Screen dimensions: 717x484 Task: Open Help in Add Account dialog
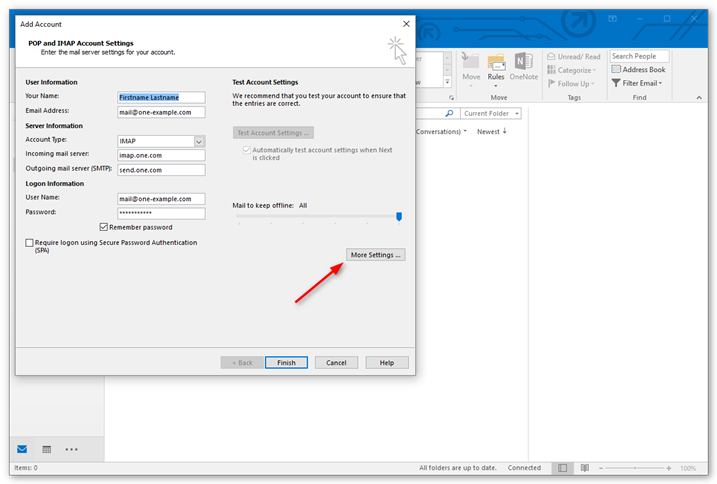pos(387,362)
